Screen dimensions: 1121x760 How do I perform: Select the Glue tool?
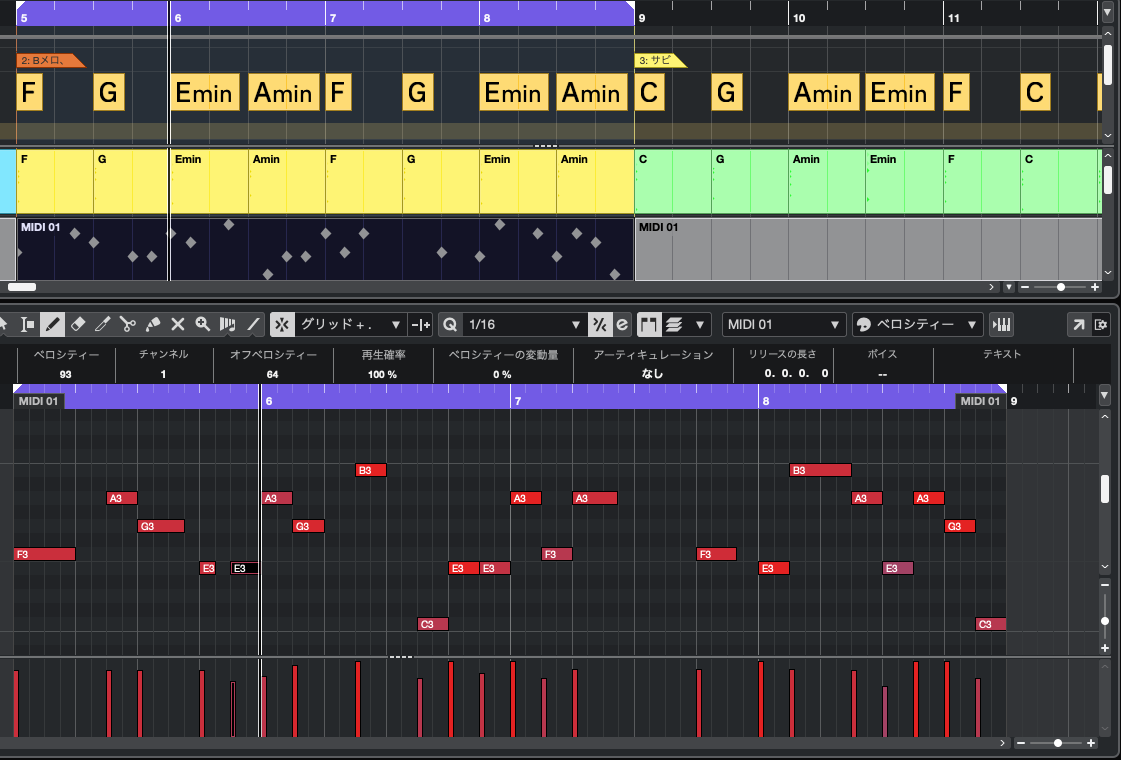tap(153, 324)
